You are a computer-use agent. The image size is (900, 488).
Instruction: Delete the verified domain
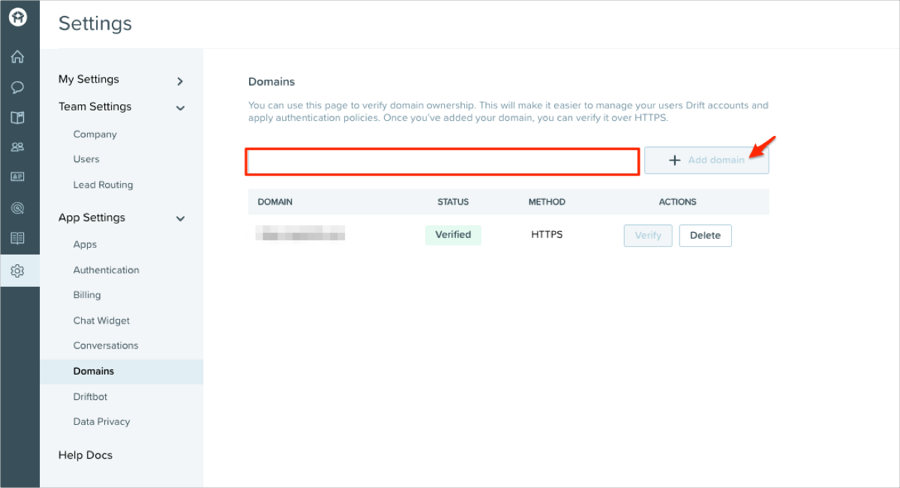705,236
